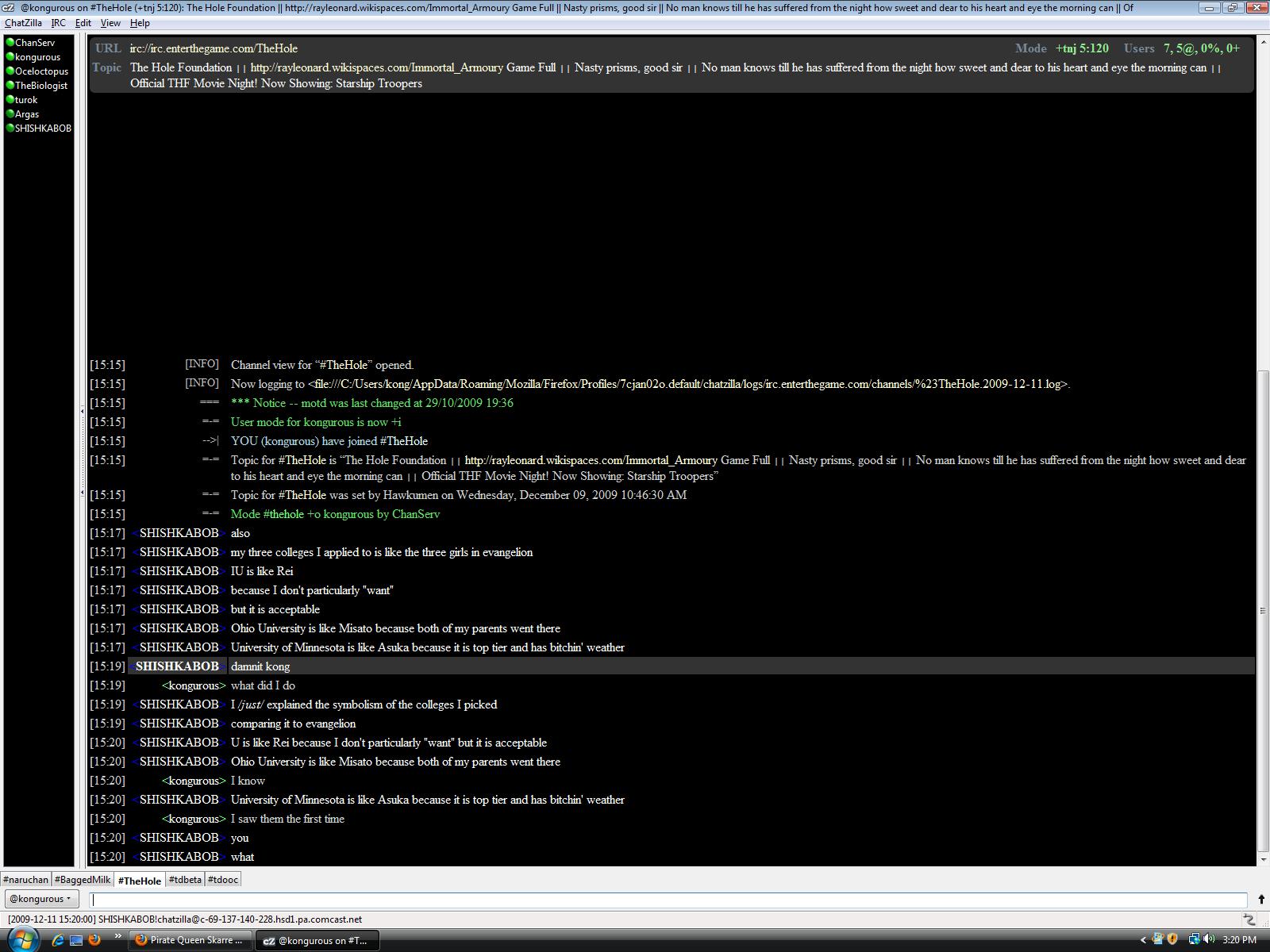Click the connection status icon in the status bar
This screenshot has height=952, width=1270.
coord(1249,919)
